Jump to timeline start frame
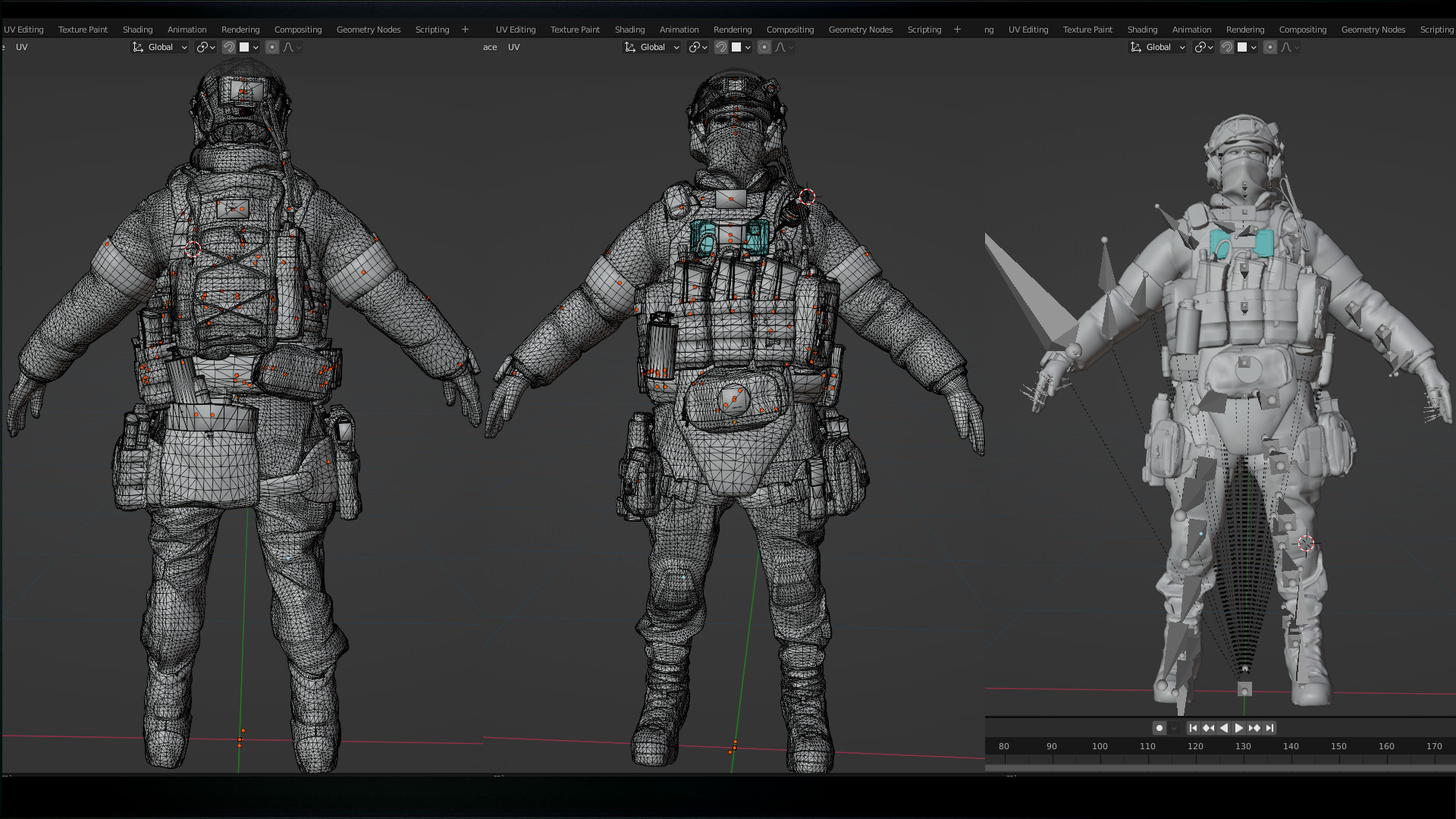1456x819 pixels. [x=1193, y=728]
